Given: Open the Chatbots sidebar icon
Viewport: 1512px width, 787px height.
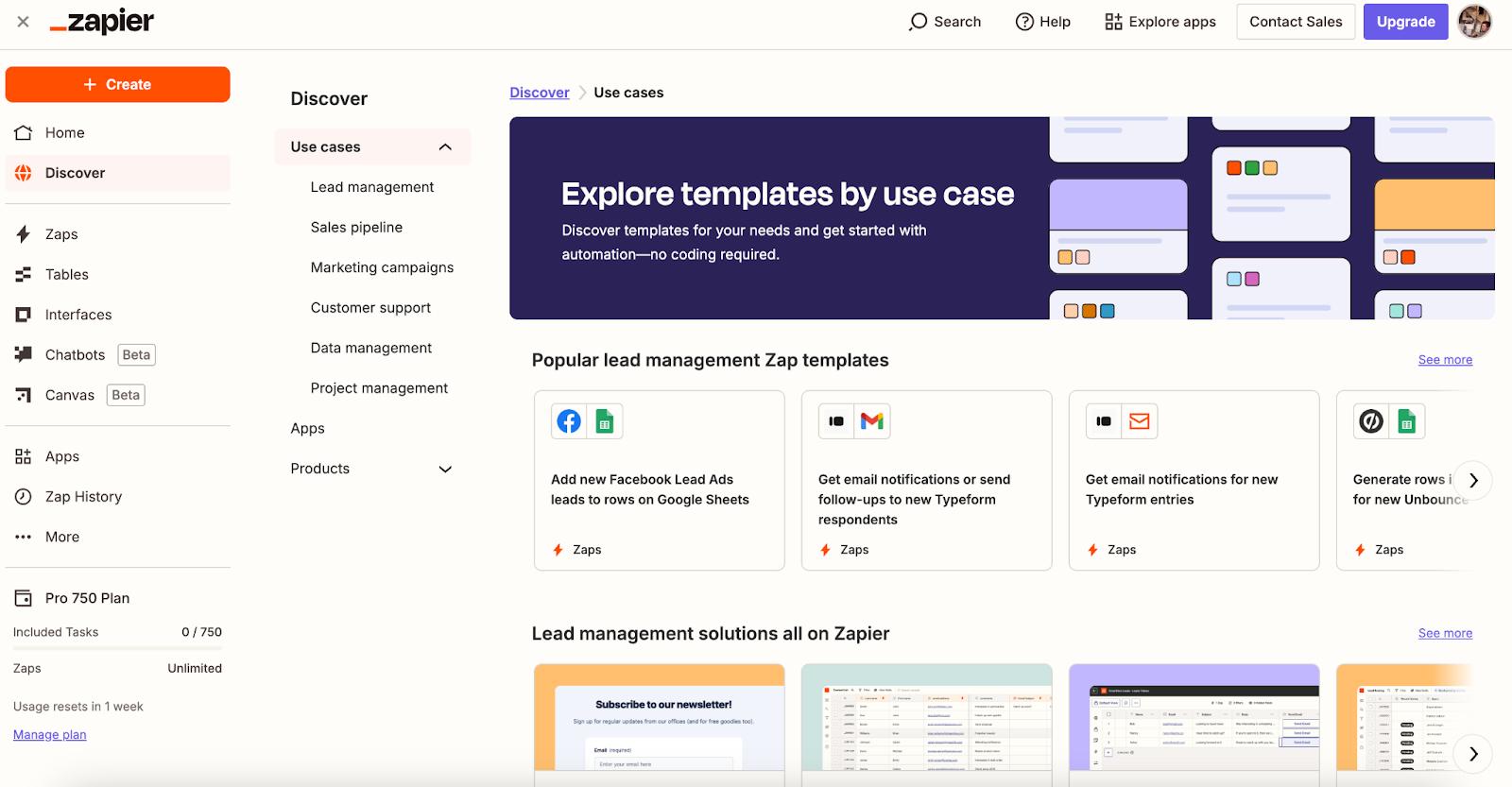Looking at the screenshot, I should tap(24, 355).
